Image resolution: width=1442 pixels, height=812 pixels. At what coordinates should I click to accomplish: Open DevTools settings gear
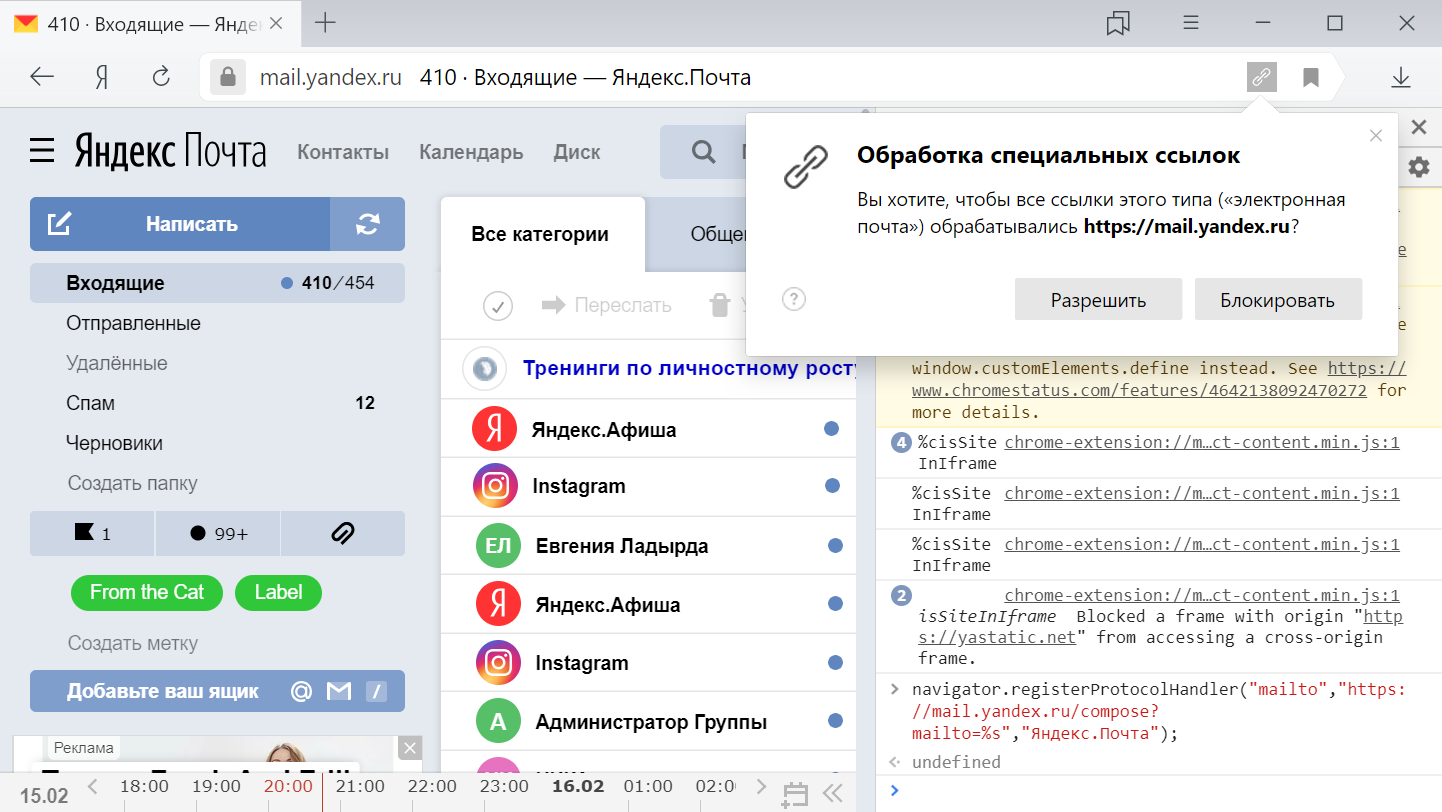pyautogui.click(x=1419, y=167)
